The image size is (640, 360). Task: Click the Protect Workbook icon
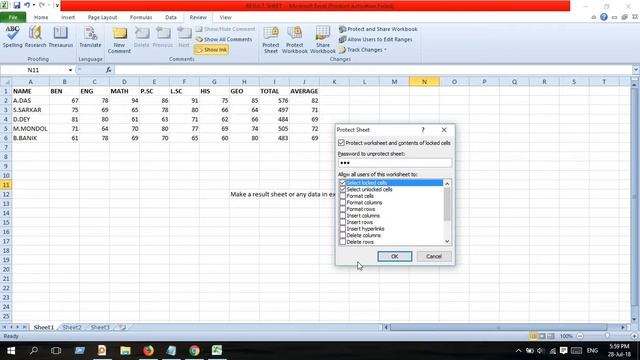click(x=294, y=40)
